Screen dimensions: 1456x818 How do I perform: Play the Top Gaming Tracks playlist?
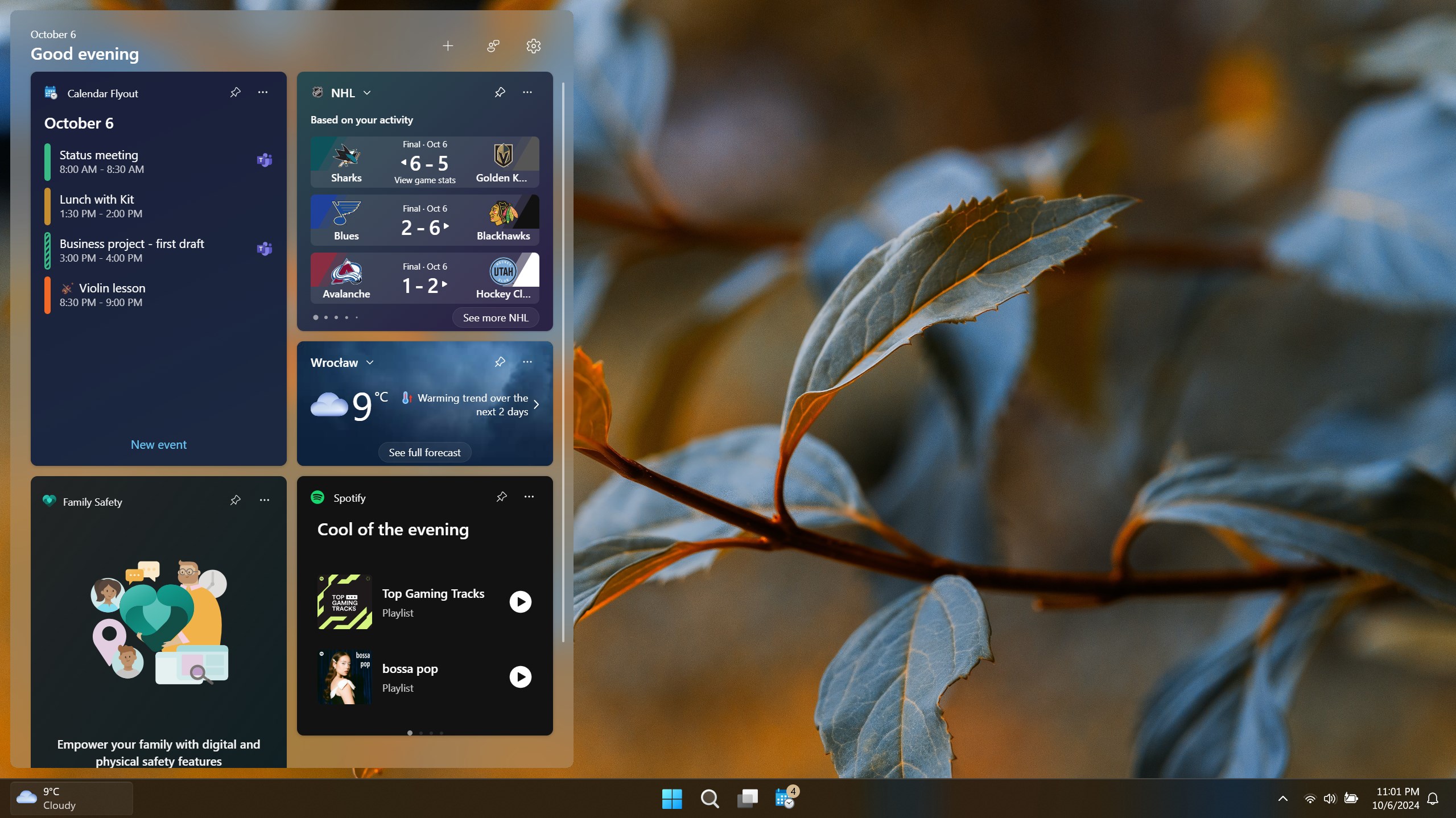pos(519,601)
